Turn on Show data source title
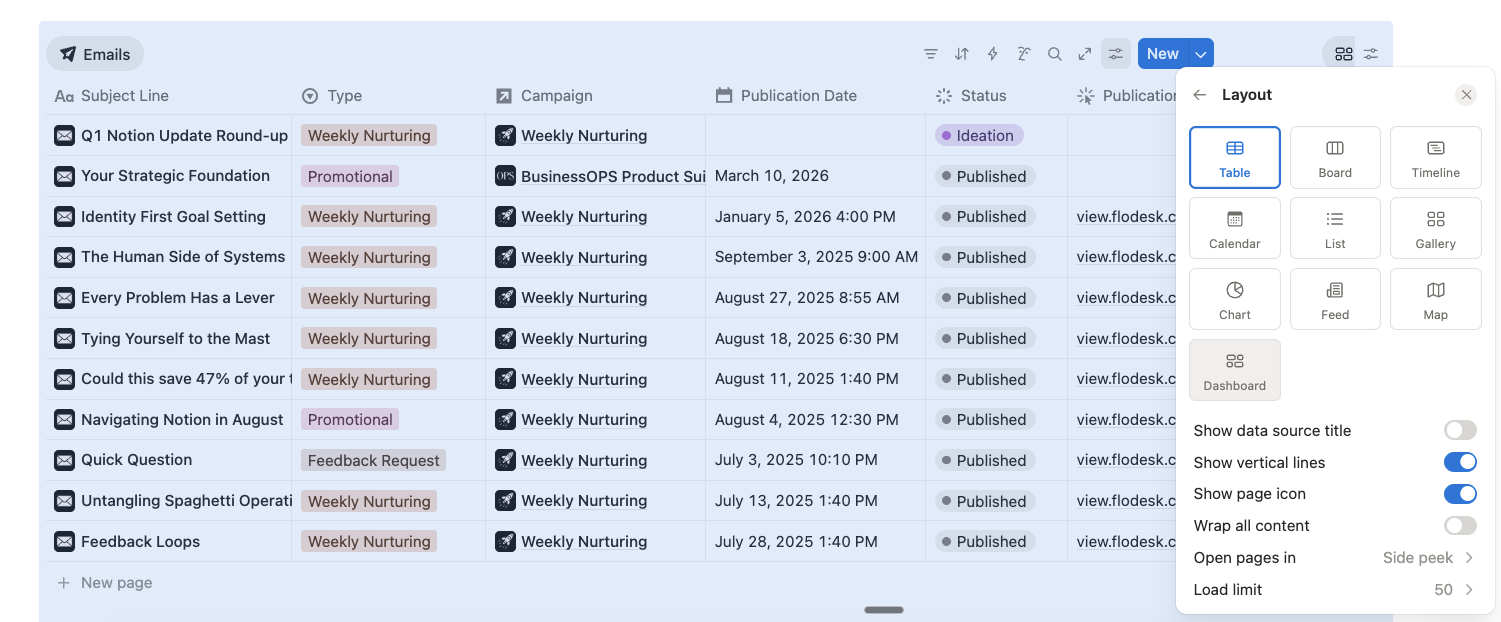 point(1460,430)
